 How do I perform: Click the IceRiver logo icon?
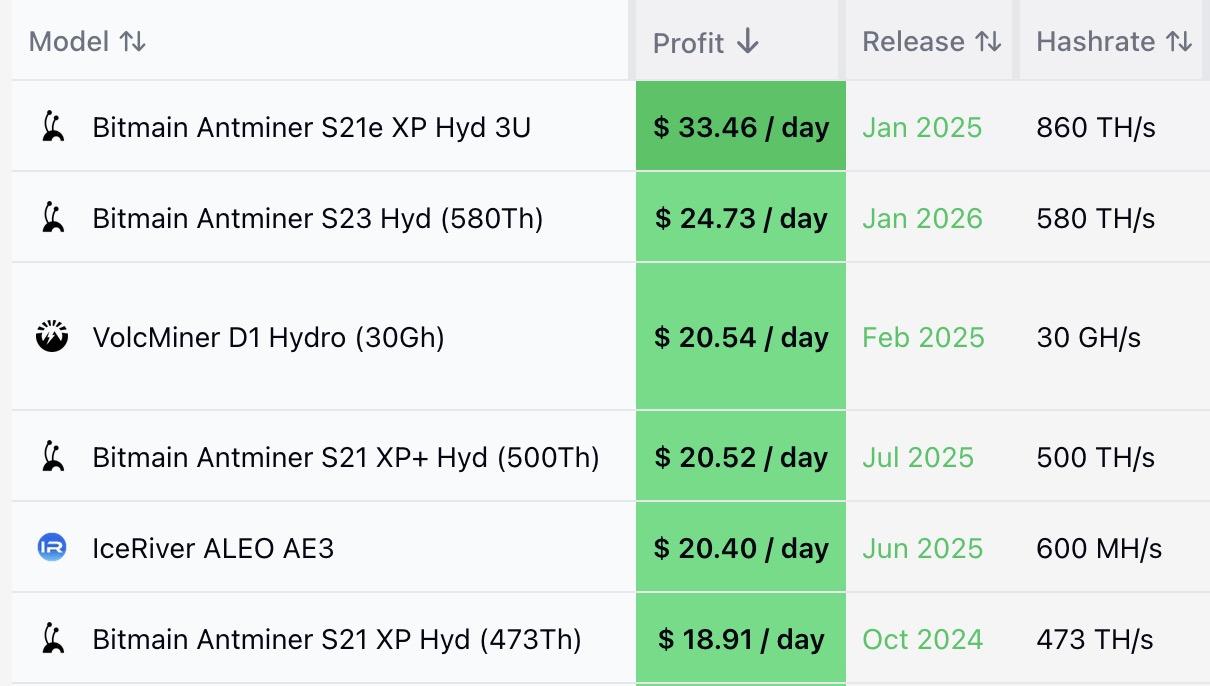[52, 548]
